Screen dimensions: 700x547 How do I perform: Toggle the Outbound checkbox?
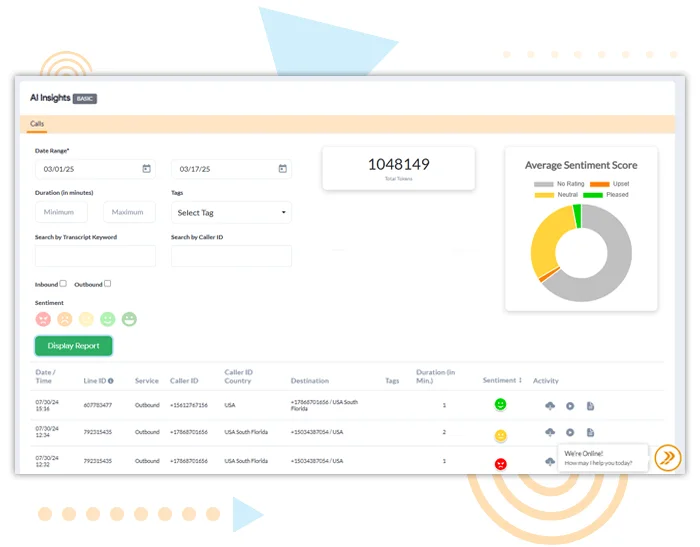[x=108, y=284]
